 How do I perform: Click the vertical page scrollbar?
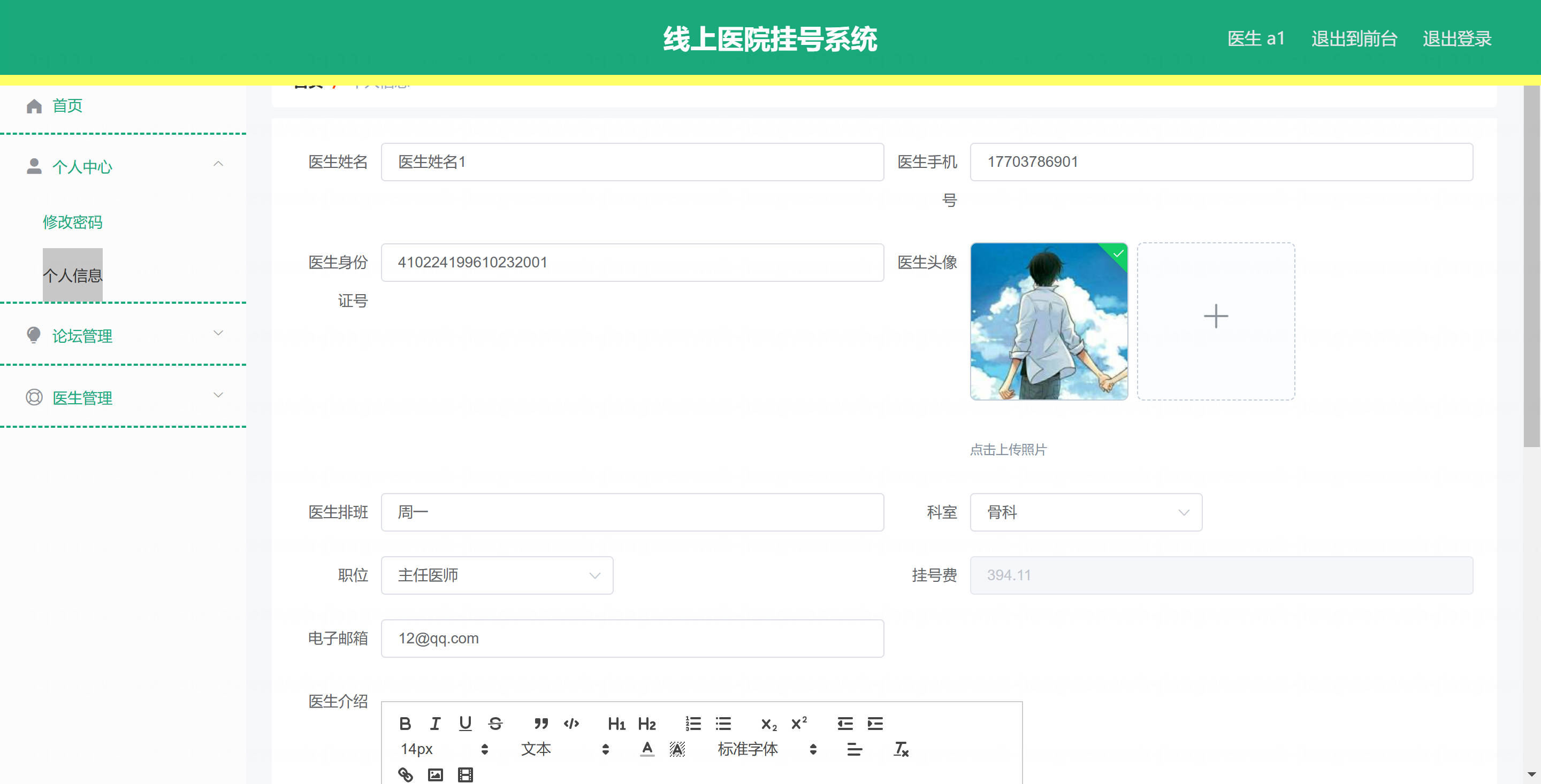pyautogui.click(x=1531, y=266)
